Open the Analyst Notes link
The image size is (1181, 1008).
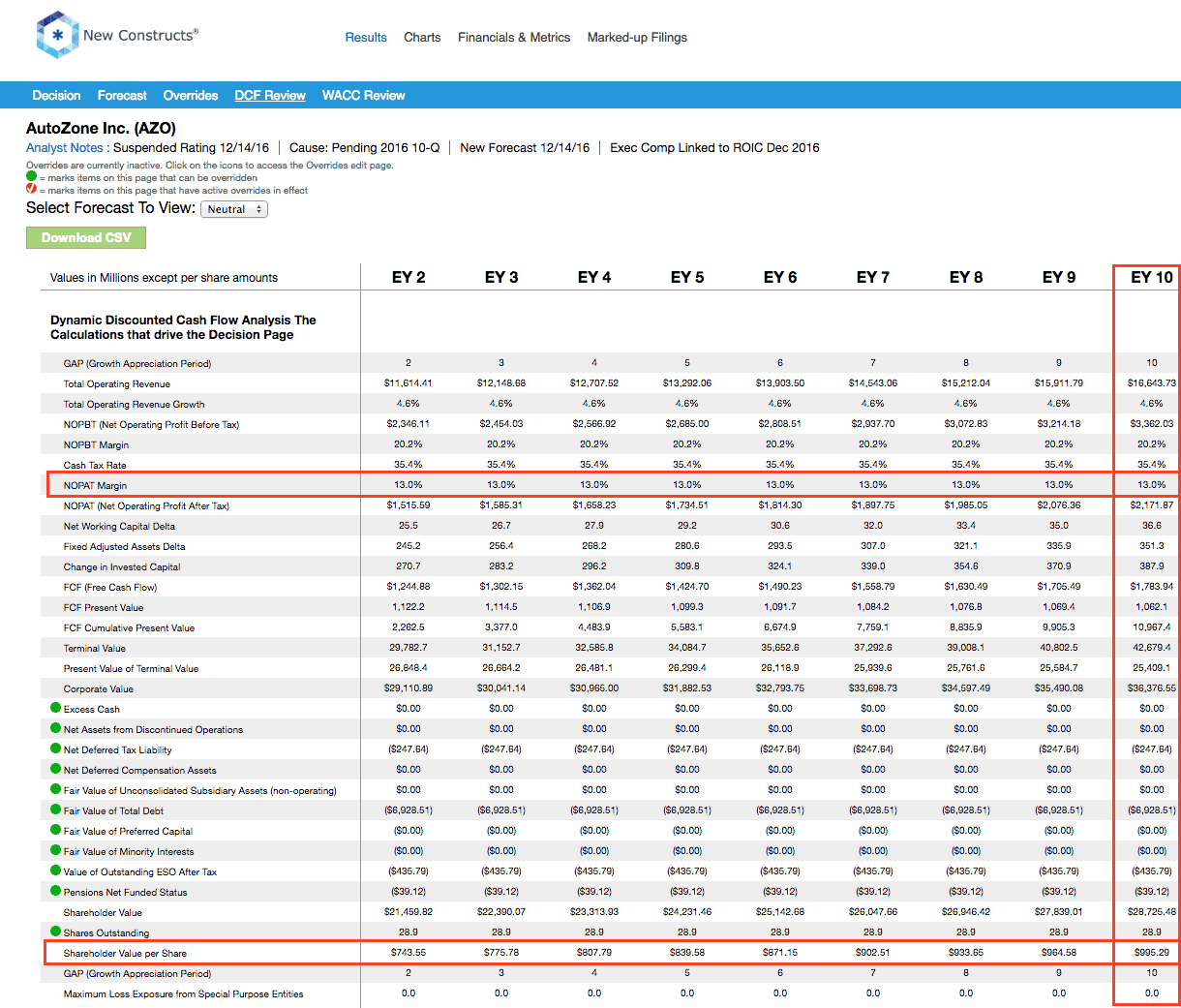point(65,148)
